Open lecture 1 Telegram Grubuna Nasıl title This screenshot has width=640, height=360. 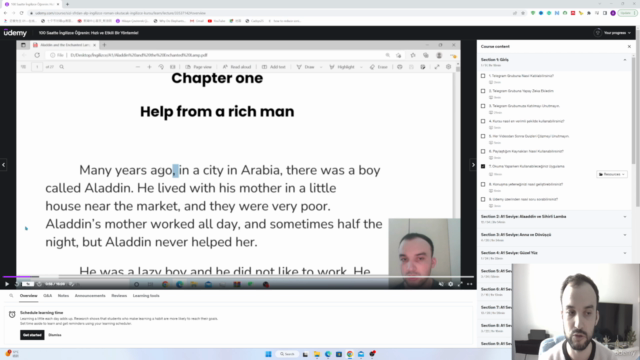tap(521, 76)
